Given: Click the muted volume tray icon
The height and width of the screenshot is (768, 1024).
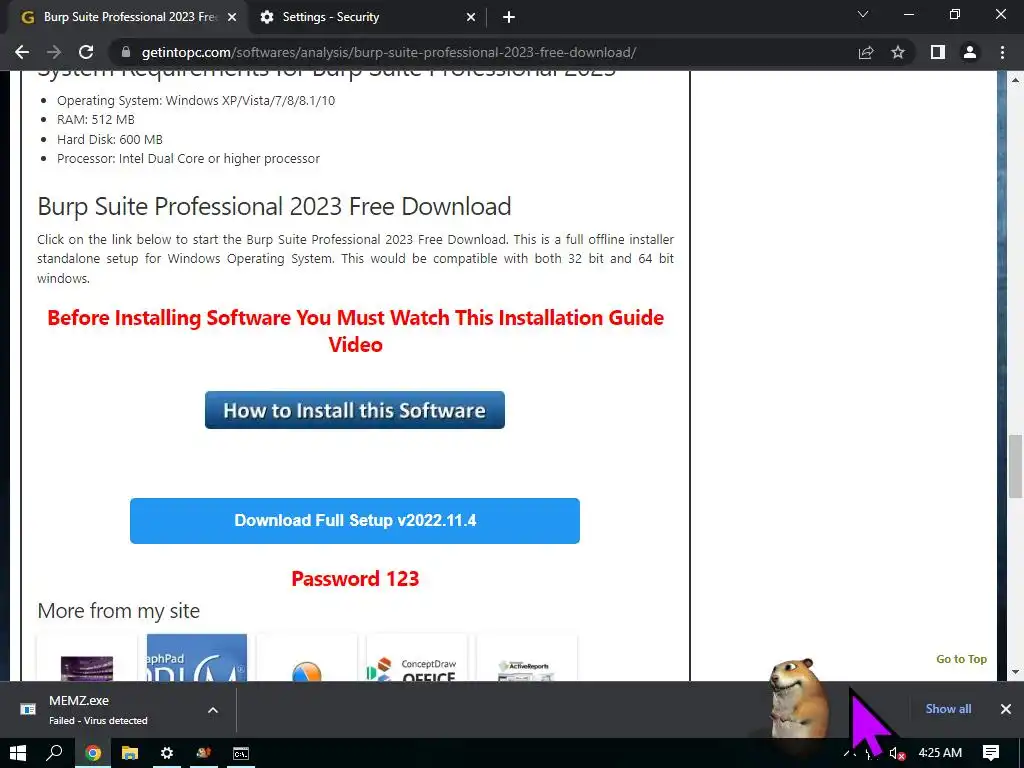Looking at the screenshot, I should (x=897, y=753).
